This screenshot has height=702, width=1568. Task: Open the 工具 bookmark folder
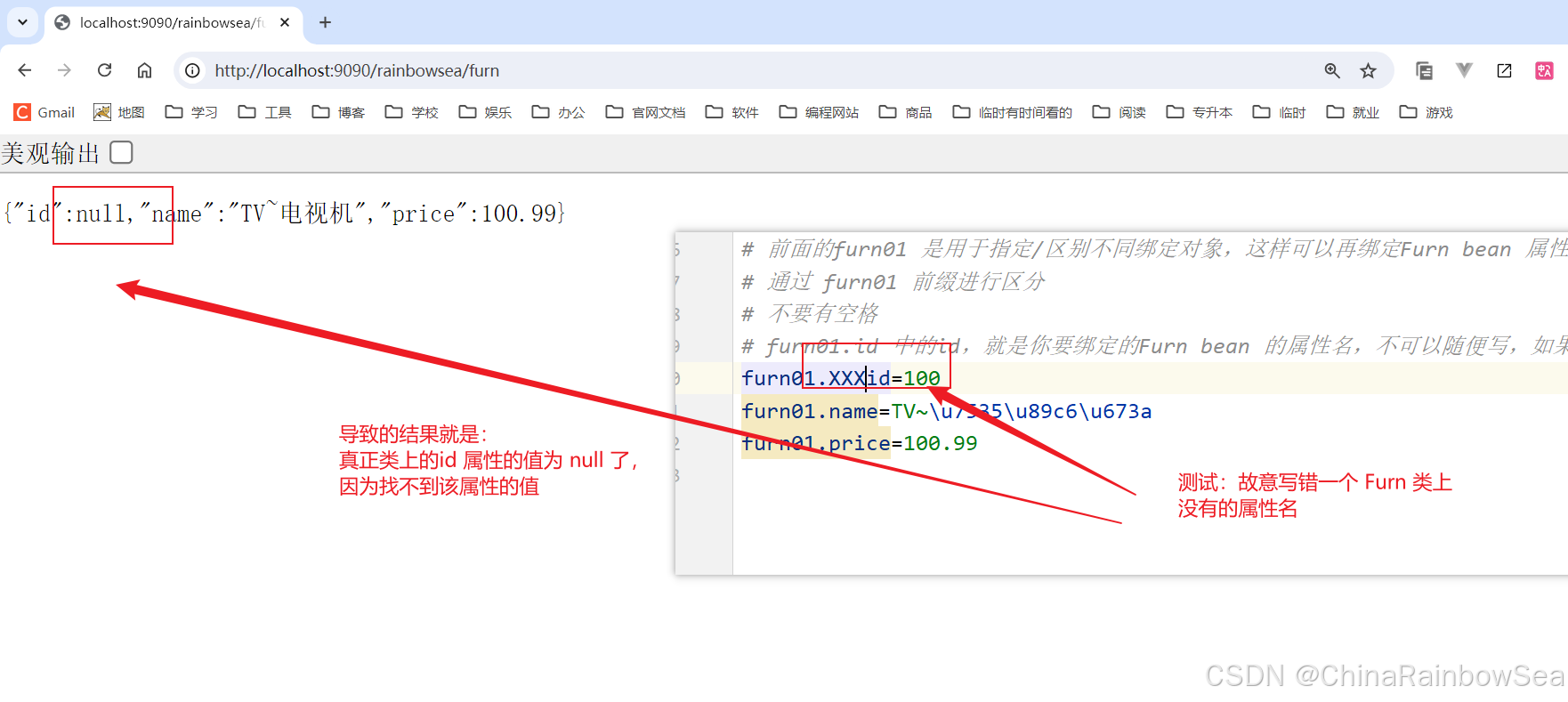tap(265, 112)
